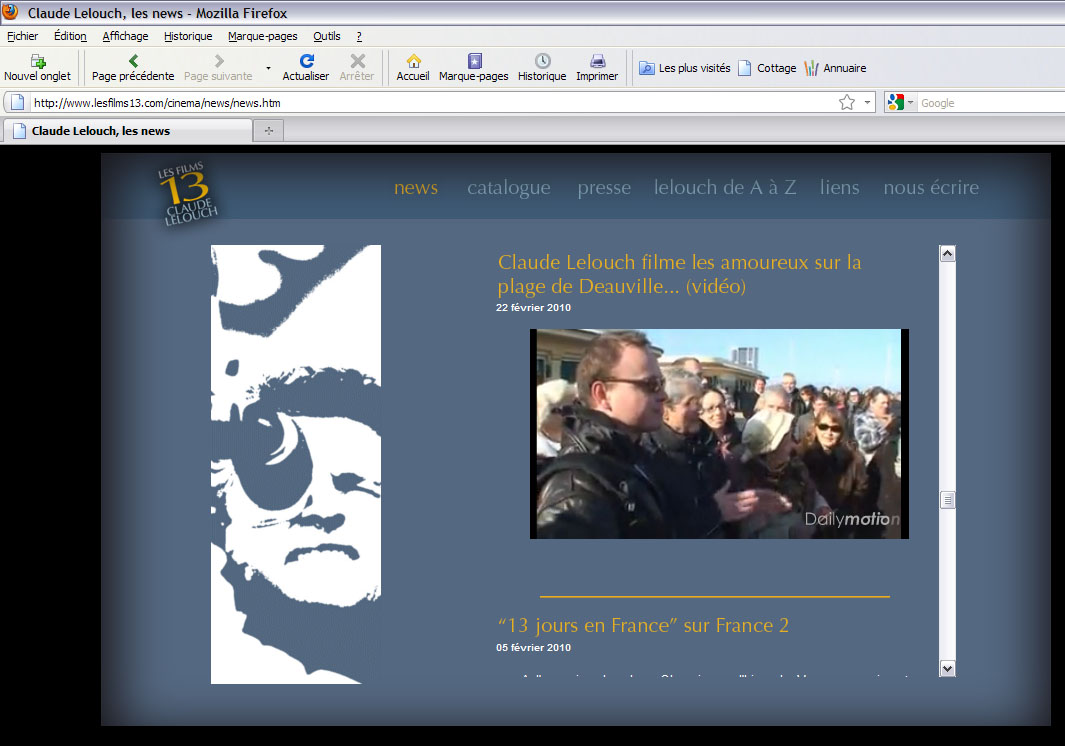Viewport: 1065px width, 746px height.
Task: Click the Firefox logo in the title bar
Action: [10, 12]
